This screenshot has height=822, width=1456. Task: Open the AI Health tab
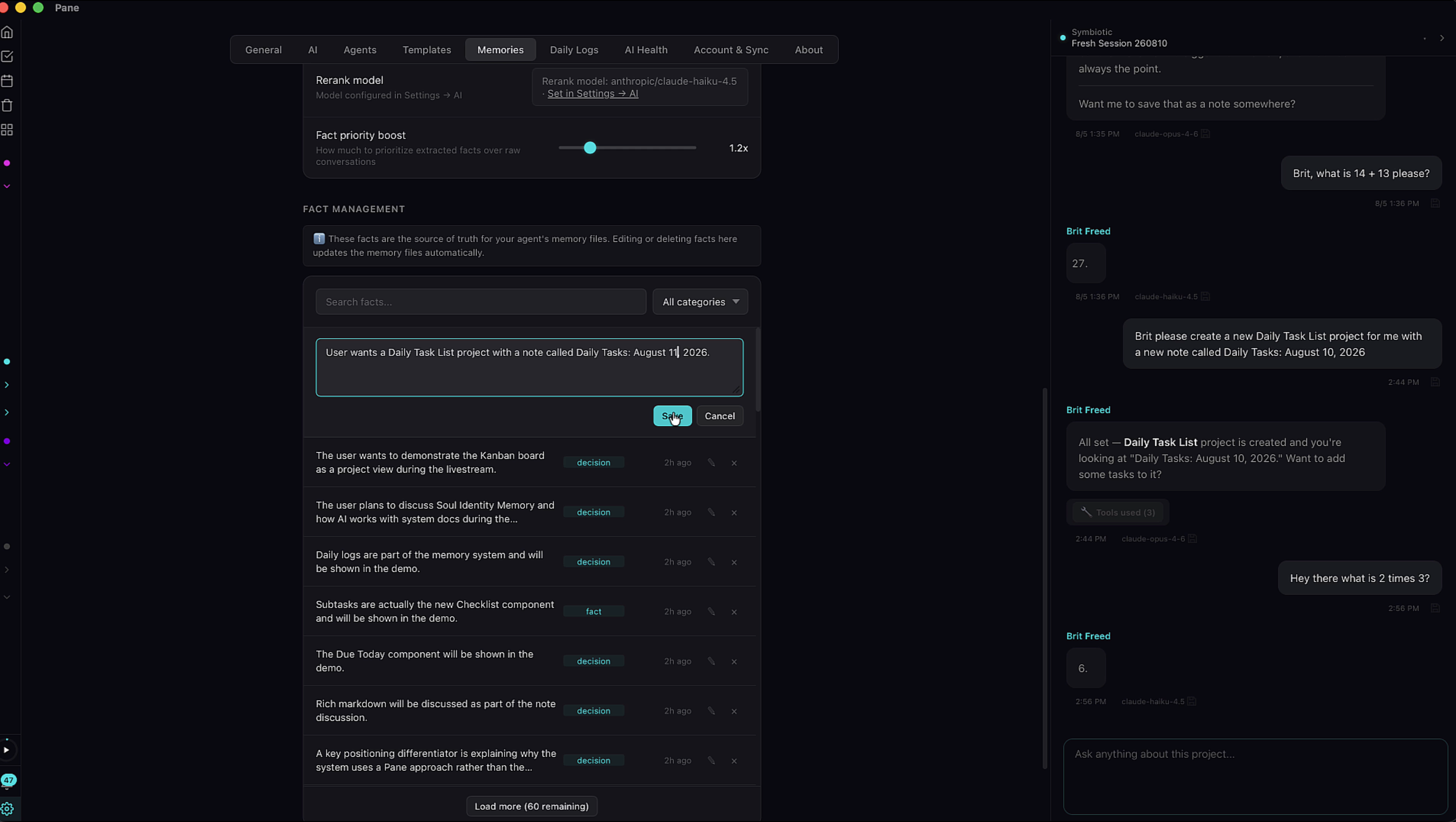(x=646, y=50)
